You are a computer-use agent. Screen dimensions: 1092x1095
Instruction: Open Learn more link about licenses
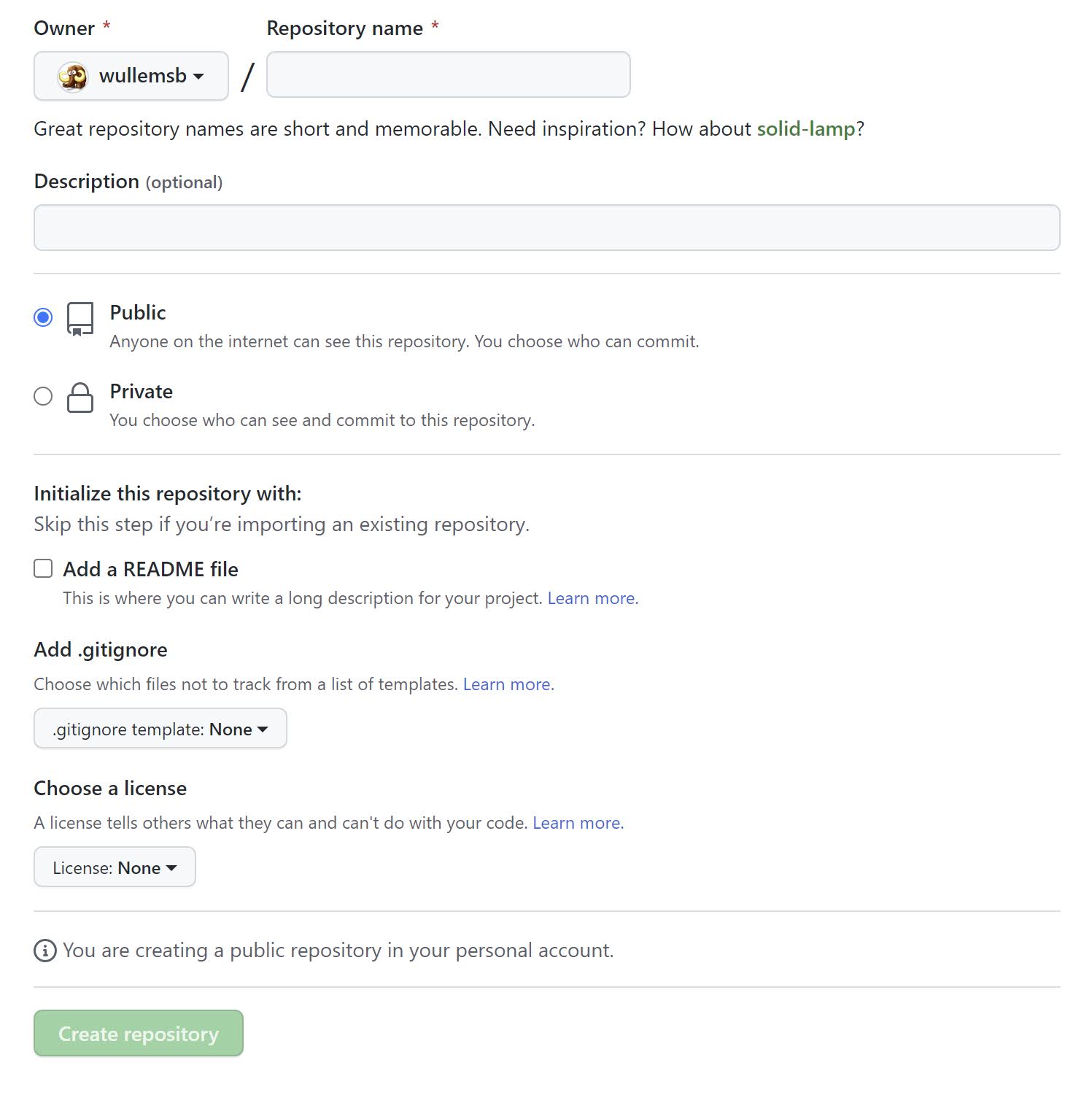tap(578, 823)
